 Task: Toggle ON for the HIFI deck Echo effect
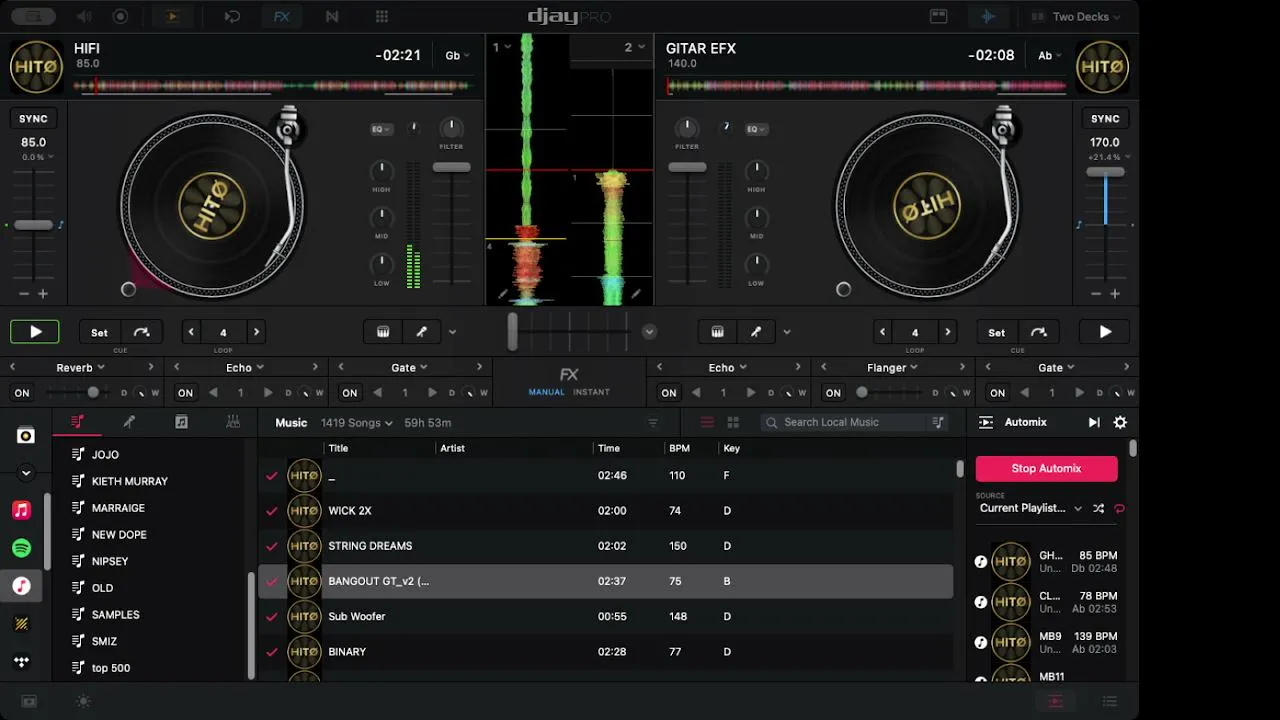(x=185, y=393)
